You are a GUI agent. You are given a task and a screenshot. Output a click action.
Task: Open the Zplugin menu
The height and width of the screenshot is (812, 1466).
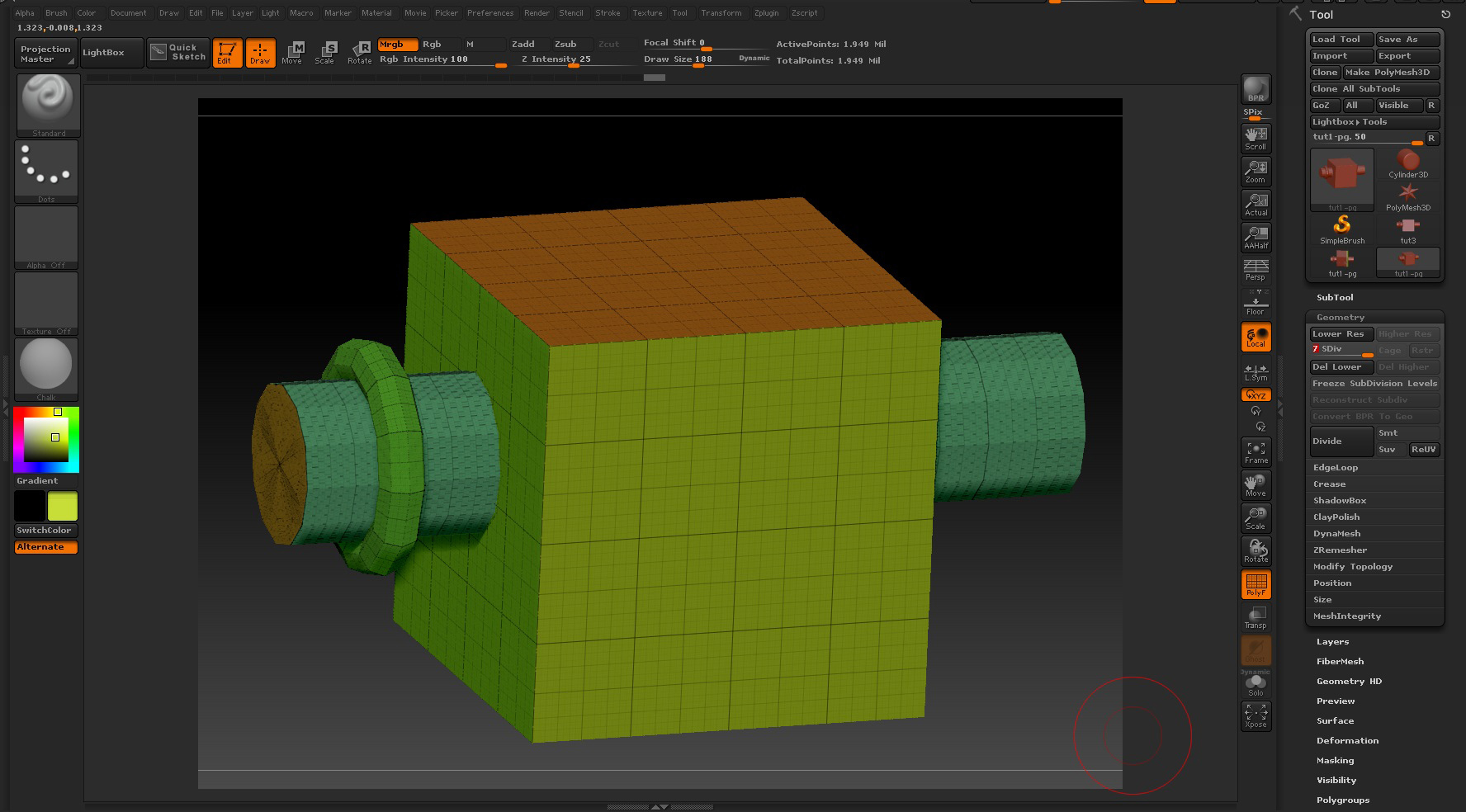(766, 12)
